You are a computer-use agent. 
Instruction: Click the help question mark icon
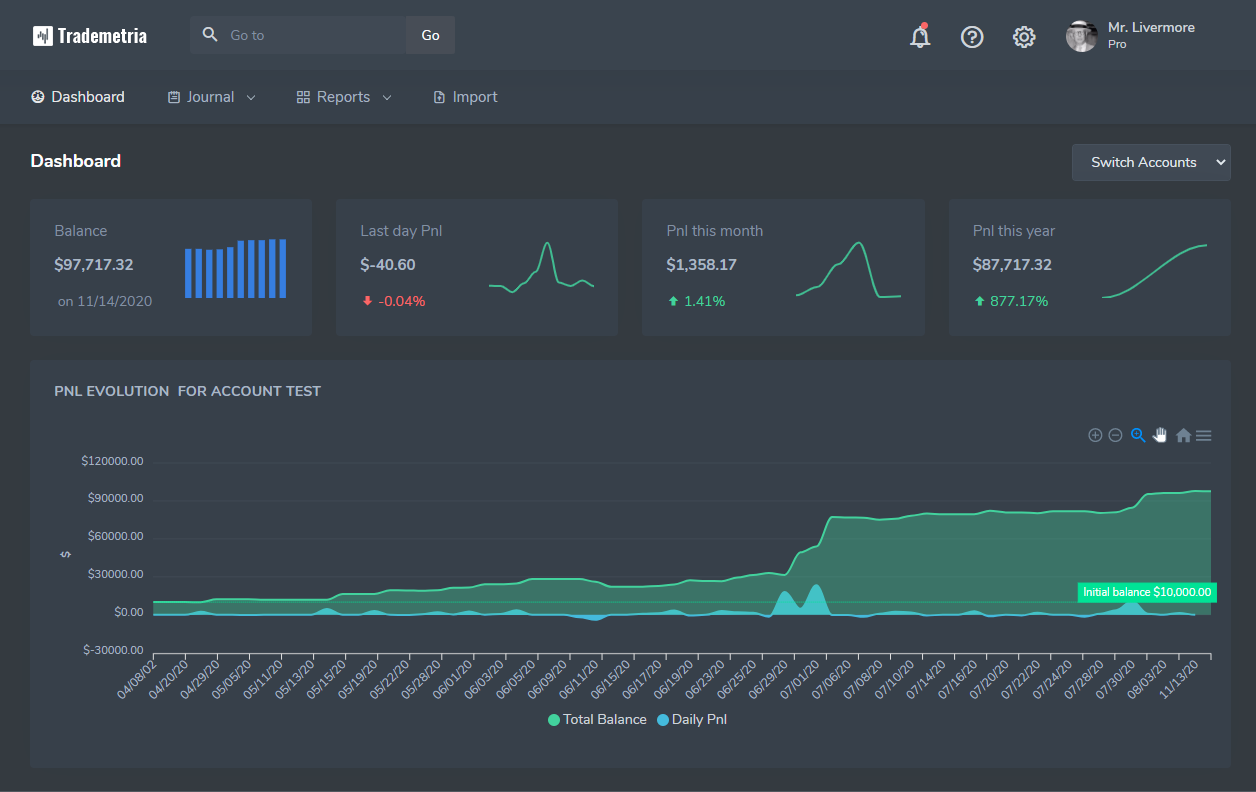click(972, 37)
